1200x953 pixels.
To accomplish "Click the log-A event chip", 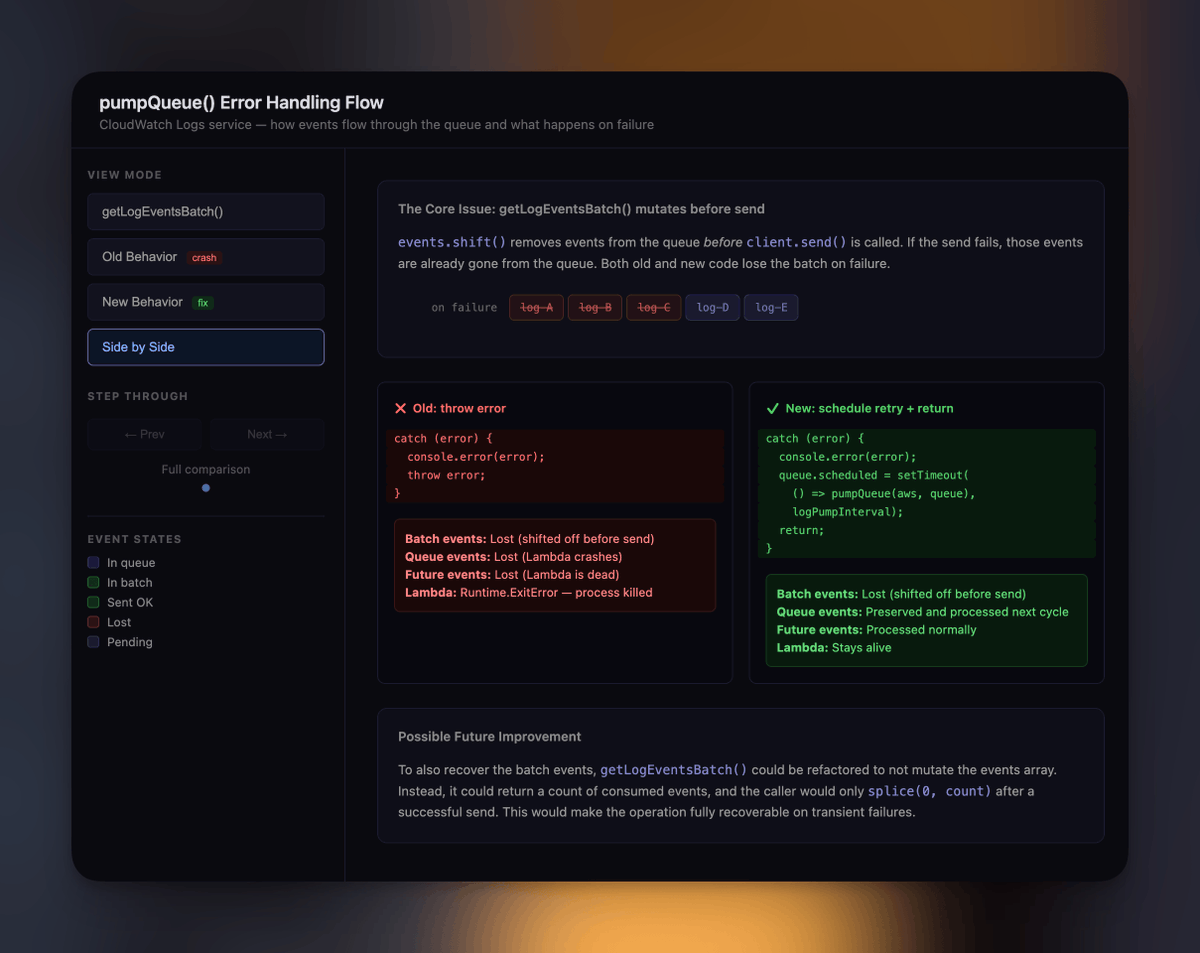I will pos(537,307).
